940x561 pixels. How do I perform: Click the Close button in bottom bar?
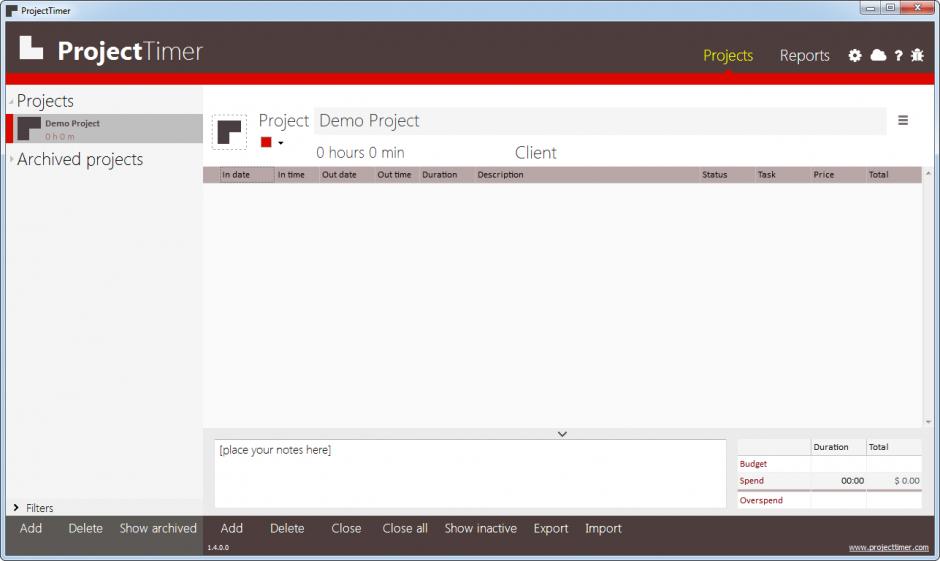346,528
